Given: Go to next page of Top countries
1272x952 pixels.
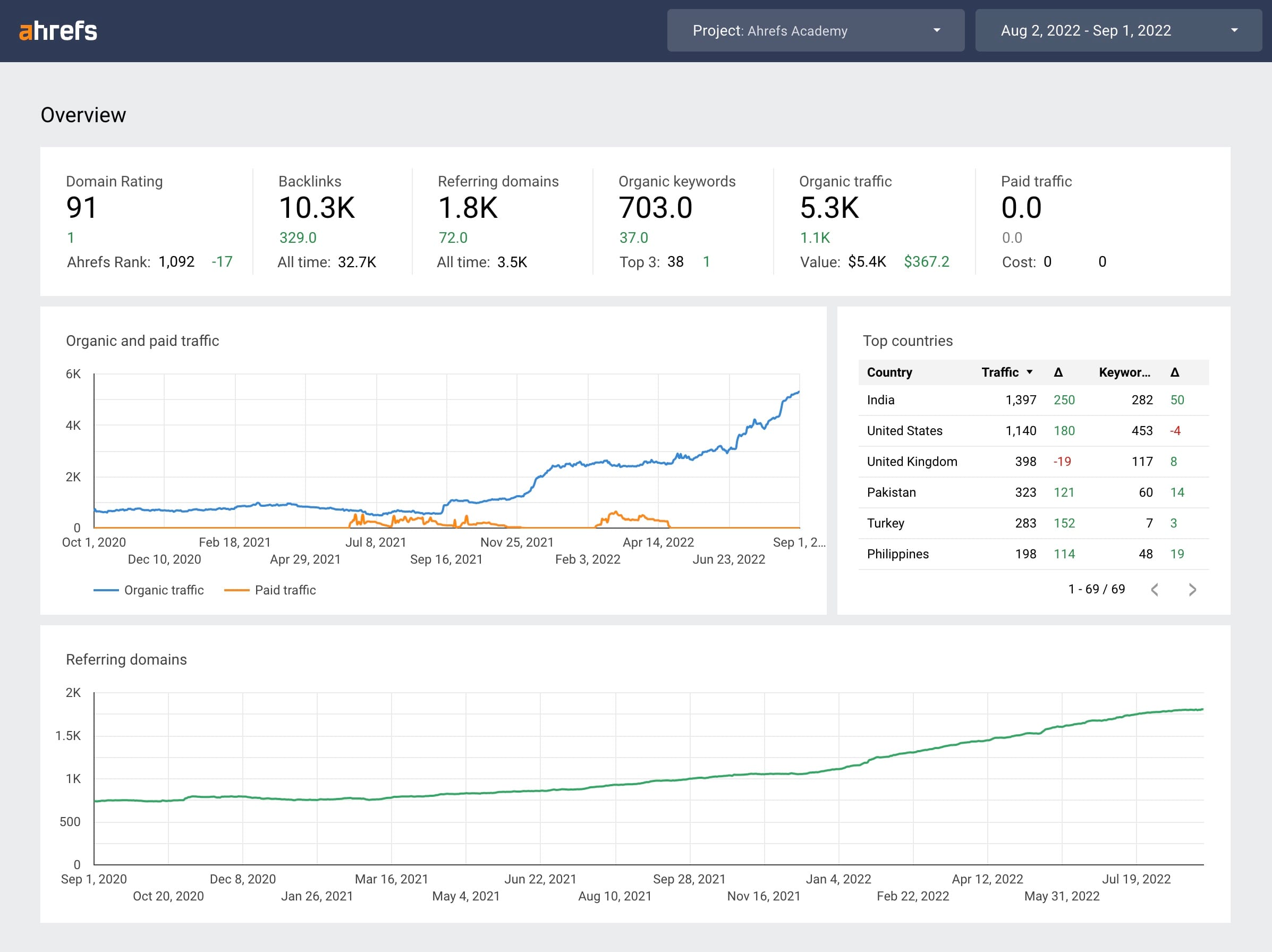Looking at the screenshot, I should pos(1192,589).
